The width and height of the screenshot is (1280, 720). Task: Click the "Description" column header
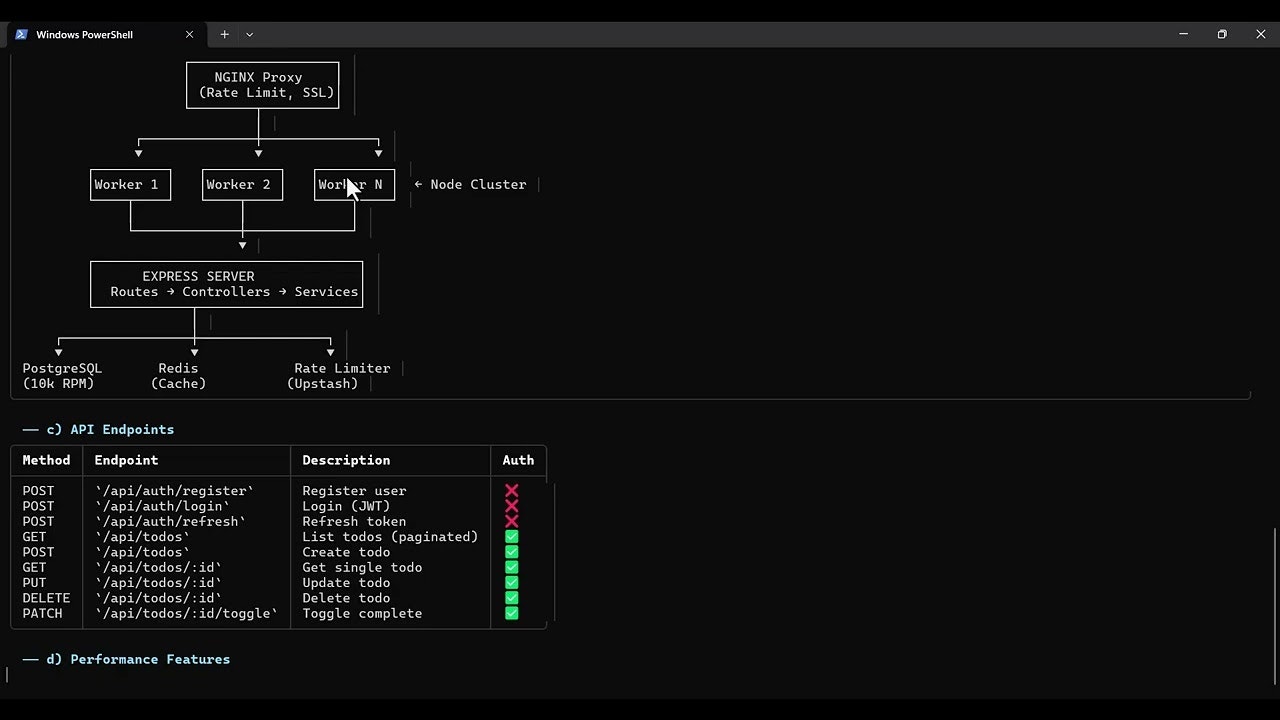tap(346, 460)
